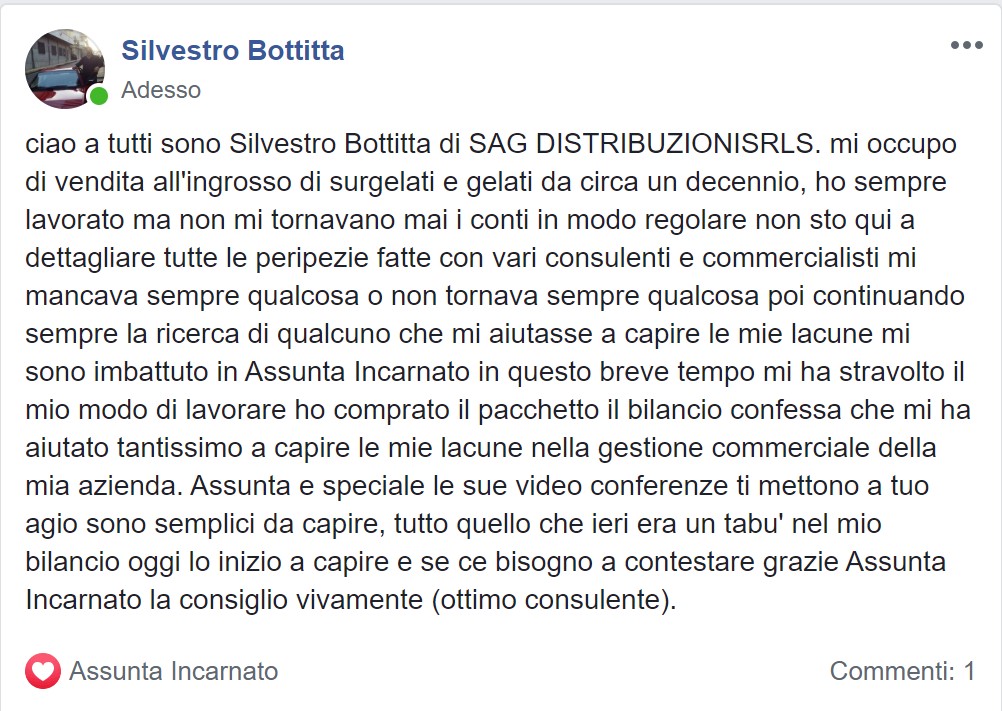Screen dimensions: 1002x711
Task: Open the "Commenti: 1" comments link
Action: click(902, 671)
